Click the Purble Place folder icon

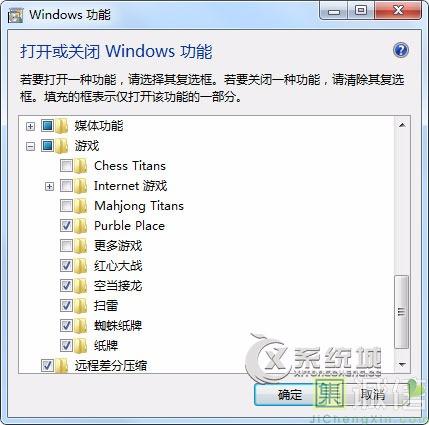tap(81, 226)
